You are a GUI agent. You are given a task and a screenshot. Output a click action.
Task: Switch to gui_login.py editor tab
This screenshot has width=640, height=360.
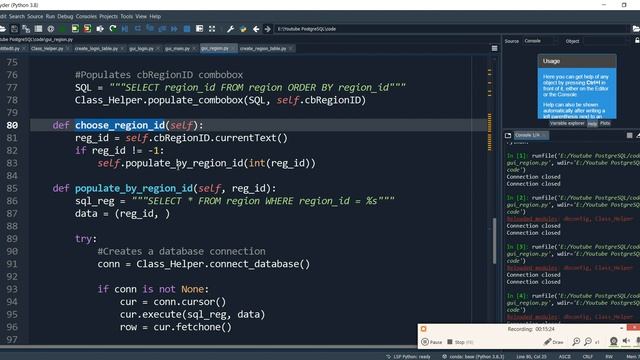(x=141, y=49)
